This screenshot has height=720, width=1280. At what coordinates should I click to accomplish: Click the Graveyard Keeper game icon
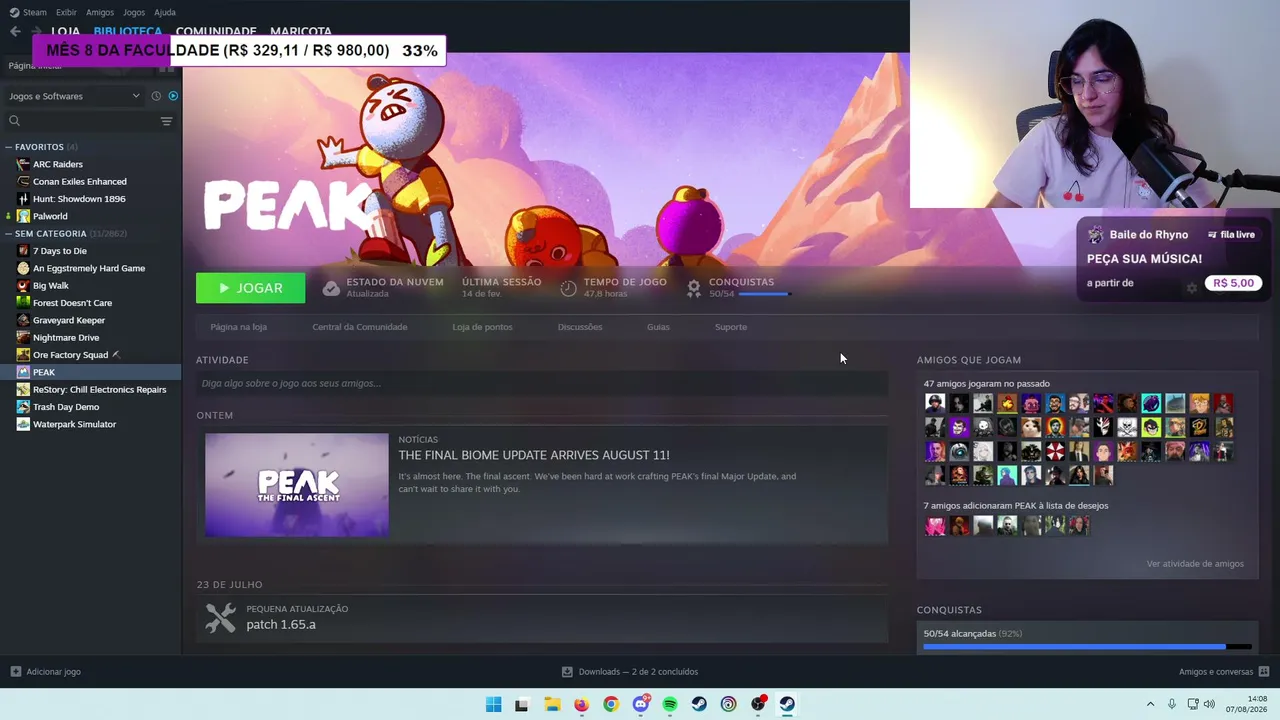[24, 320]
